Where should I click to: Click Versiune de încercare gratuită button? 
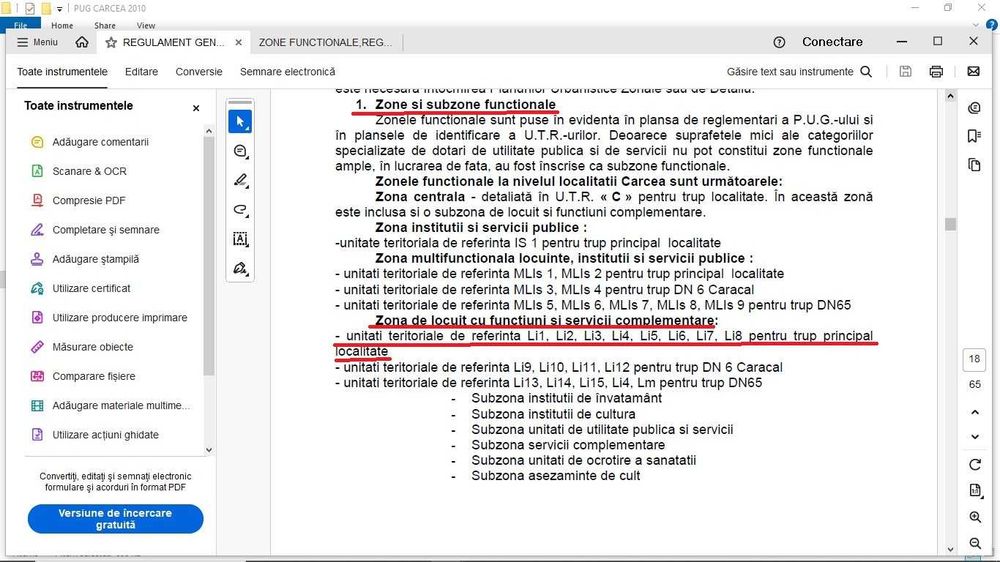coord(115,519)
